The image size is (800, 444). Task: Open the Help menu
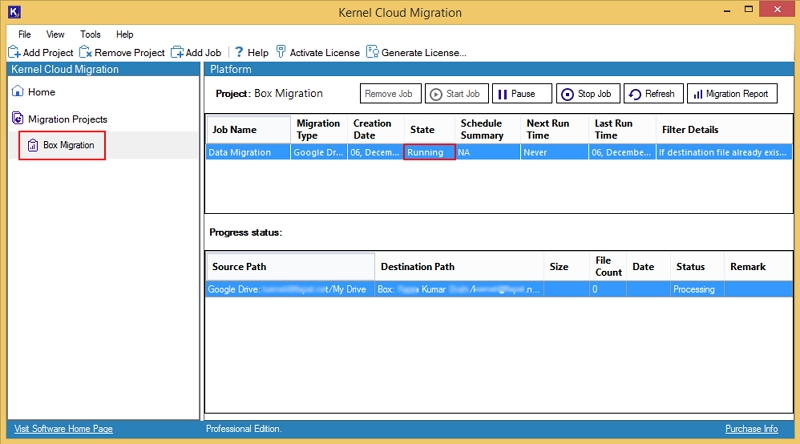[x=124, y=34]
